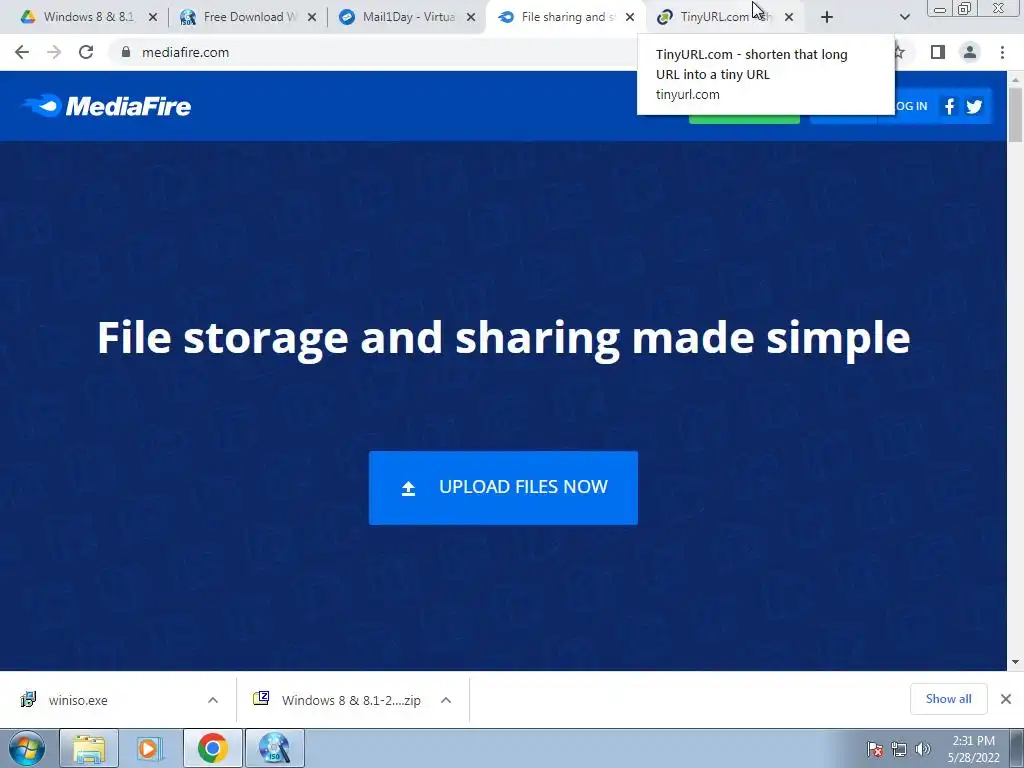
Task: Click the MediaFire logo
Action: click(x=106, y=106)
